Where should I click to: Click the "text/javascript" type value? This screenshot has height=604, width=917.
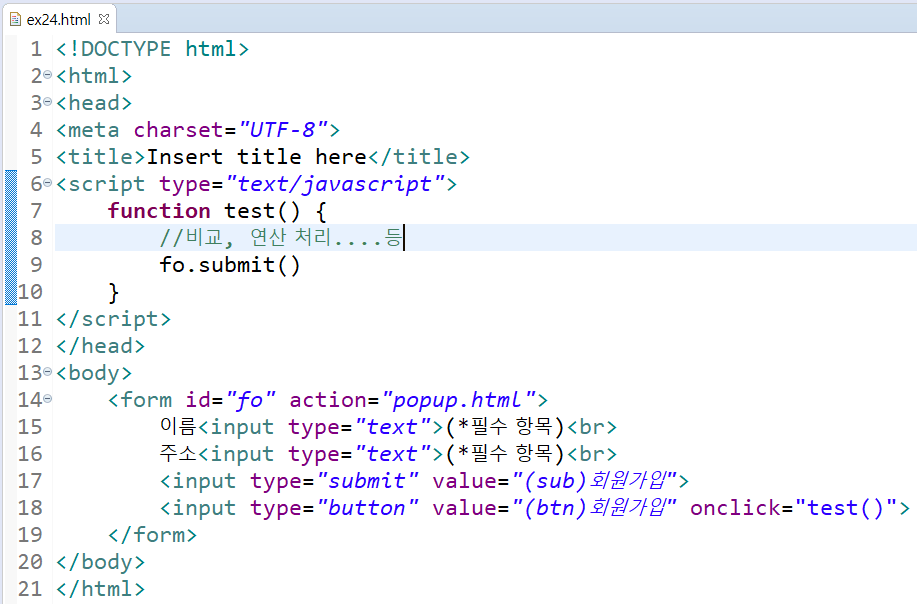pyautogui.click(x=335, y=184)
